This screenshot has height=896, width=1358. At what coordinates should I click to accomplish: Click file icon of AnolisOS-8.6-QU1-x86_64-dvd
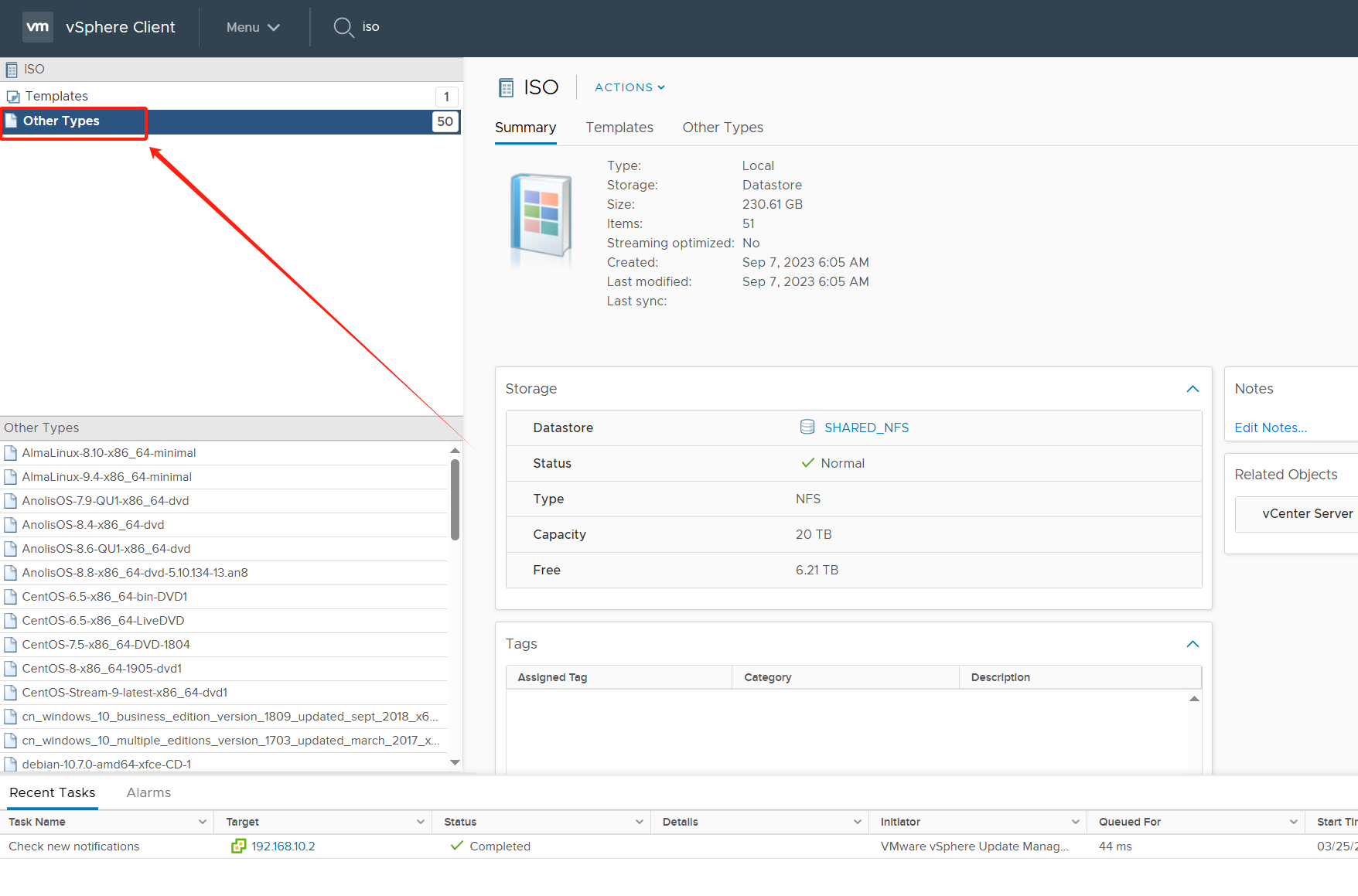pyautogui.click(x=11, y=549)
